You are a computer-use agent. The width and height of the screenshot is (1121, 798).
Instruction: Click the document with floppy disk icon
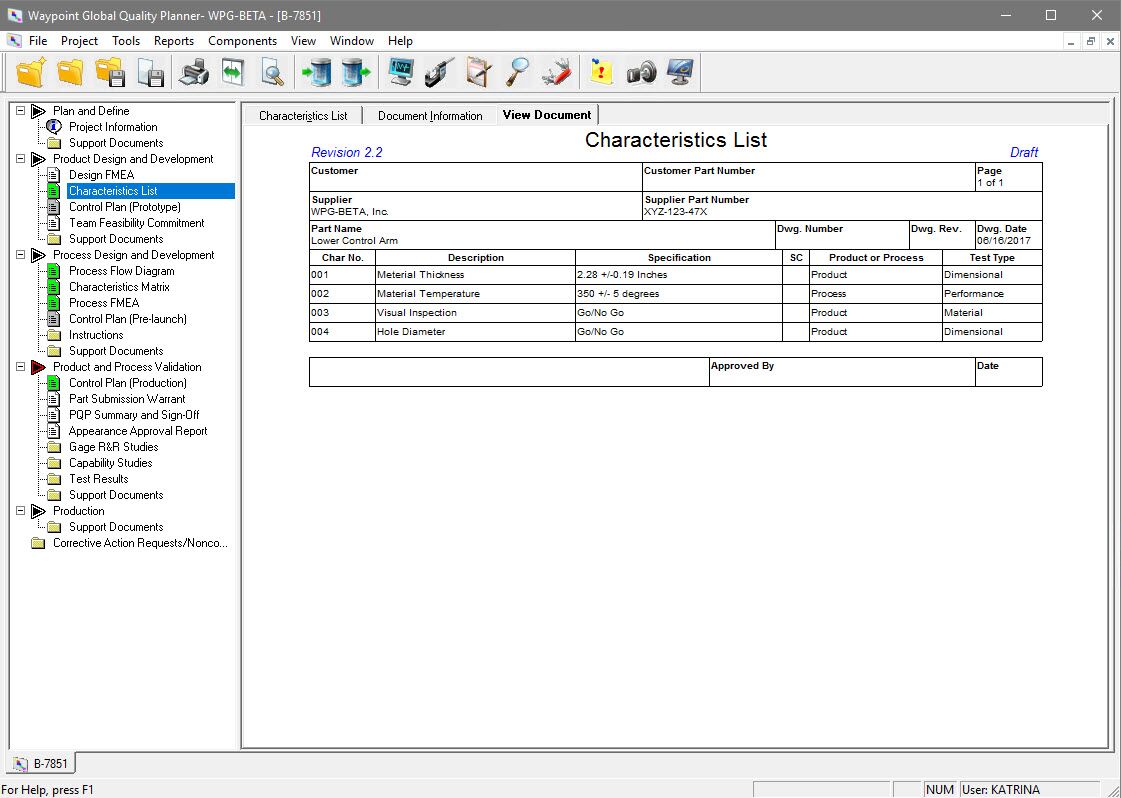click(151, 72)
